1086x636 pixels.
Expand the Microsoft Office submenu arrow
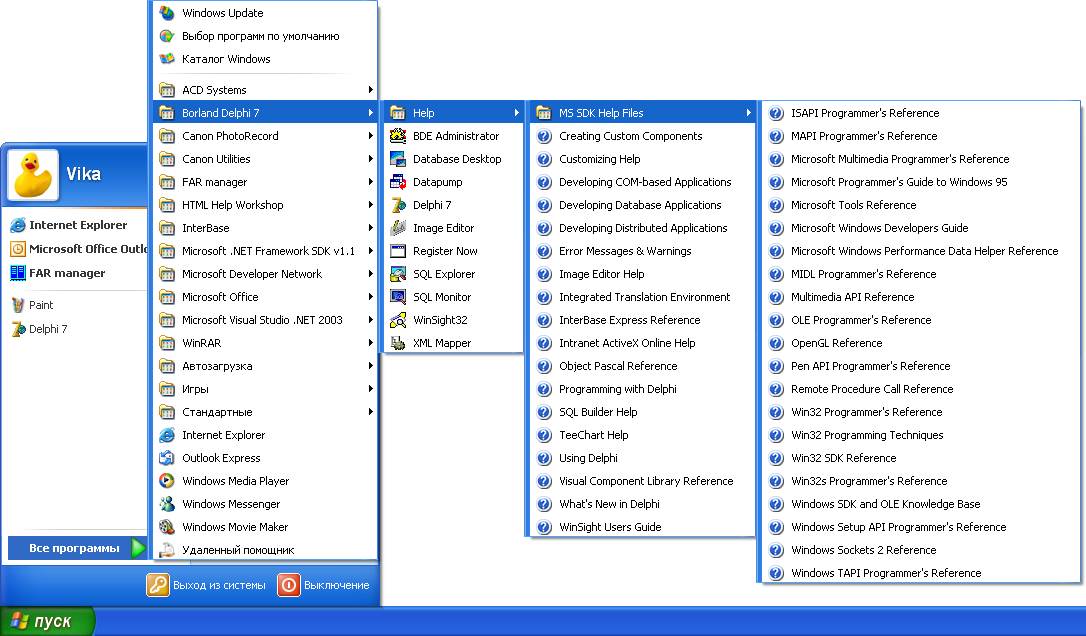click(x=371, y=297)
